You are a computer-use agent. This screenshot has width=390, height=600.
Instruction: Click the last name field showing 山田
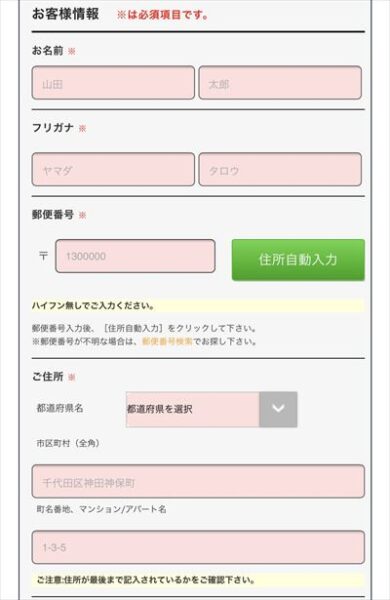pyautogui.click(x=113, y=83)
